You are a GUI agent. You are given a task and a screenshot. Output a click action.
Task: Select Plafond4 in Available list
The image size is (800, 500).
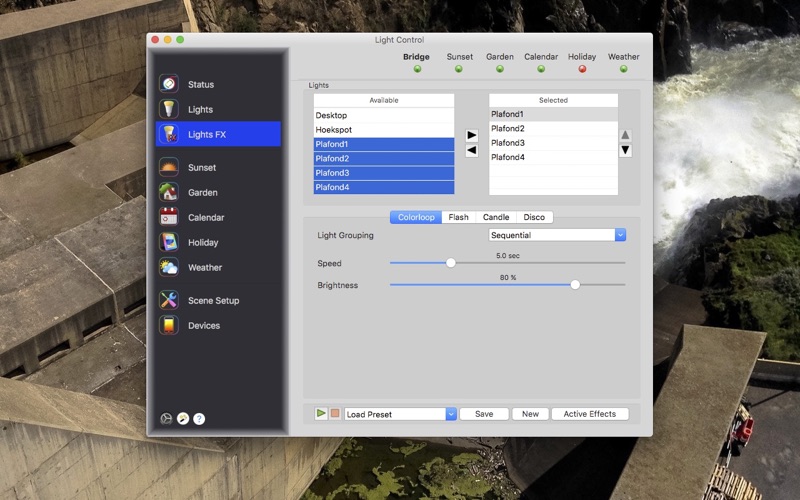click(384, 187)
